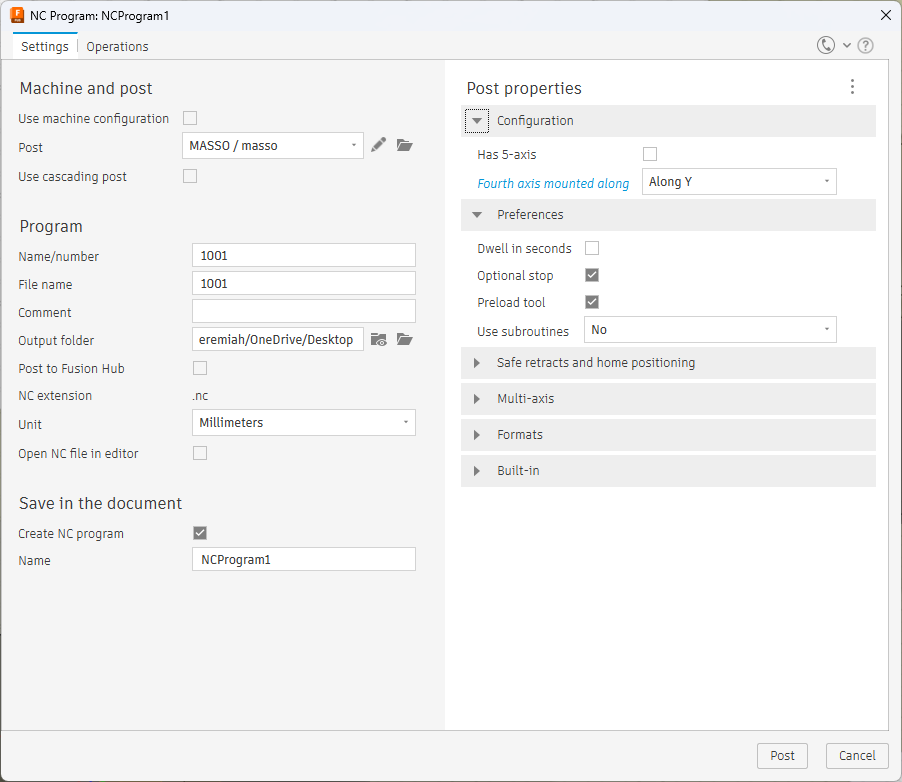Screen dimensions: 902x782
Task: Click the Fusion app icon in title bar
Action: (x=17, y=15)
